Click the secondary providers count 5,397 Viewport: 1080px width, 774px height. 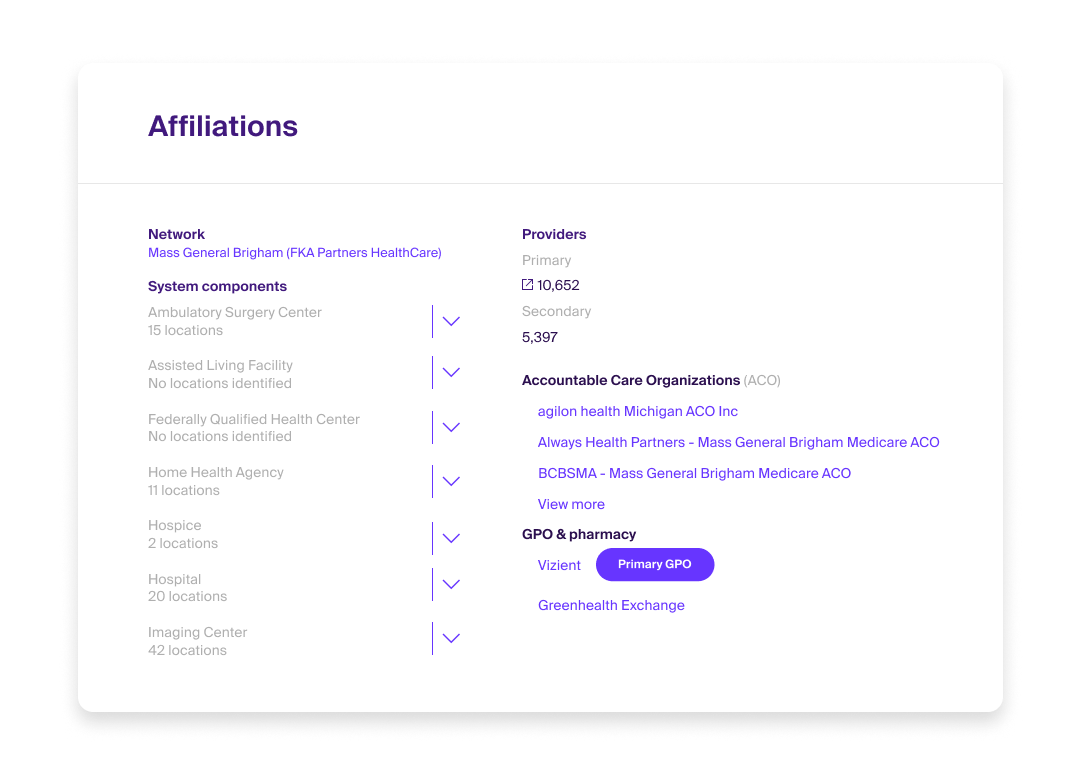click(540, 337)
